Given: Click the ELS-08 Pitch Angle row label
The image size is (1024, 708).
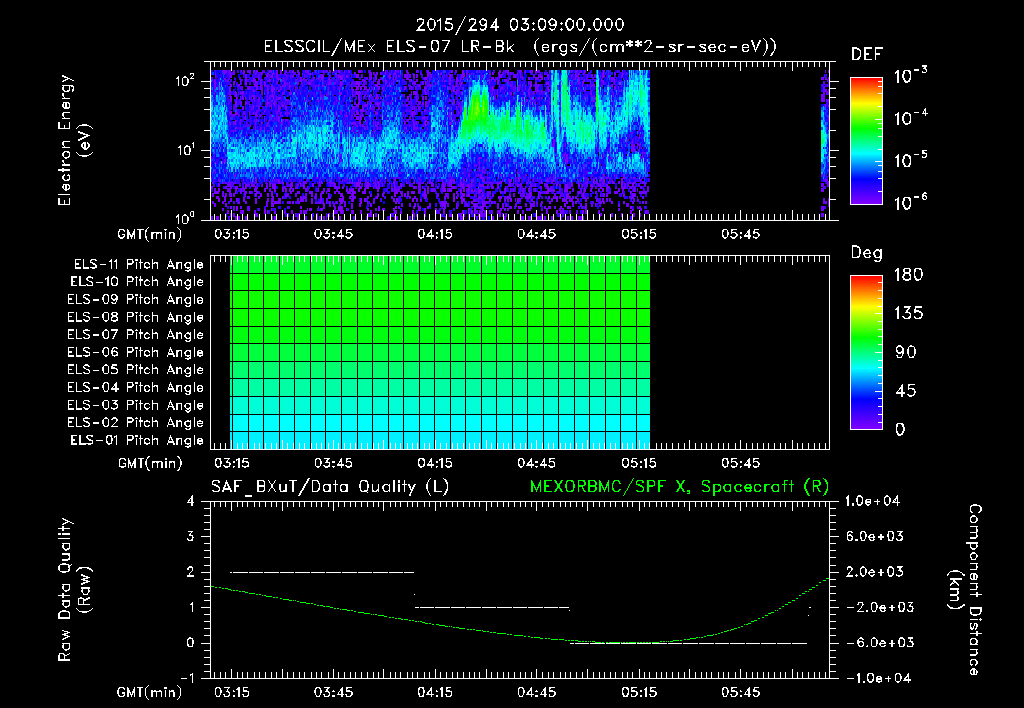Looking at the screenshot, I should click(x=136, y=317).
